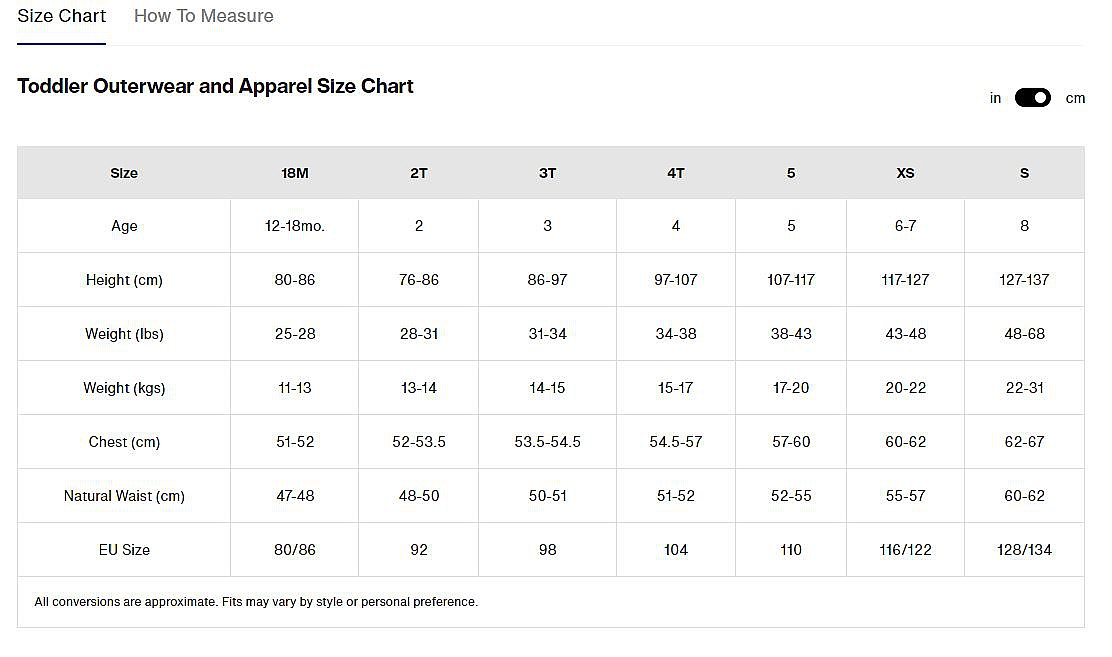
Task: Click the Natural Waist (cm) row label
Action: click(x=124, y=496)
